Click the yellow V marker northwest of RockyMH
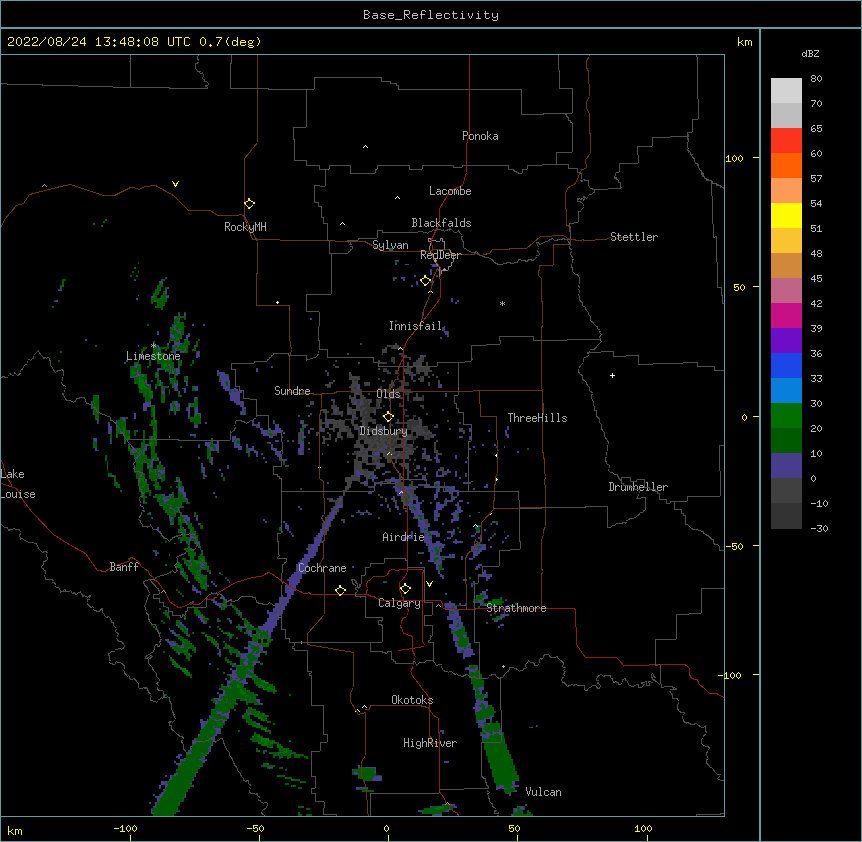The image size is (862, 842). click(175, 184)
